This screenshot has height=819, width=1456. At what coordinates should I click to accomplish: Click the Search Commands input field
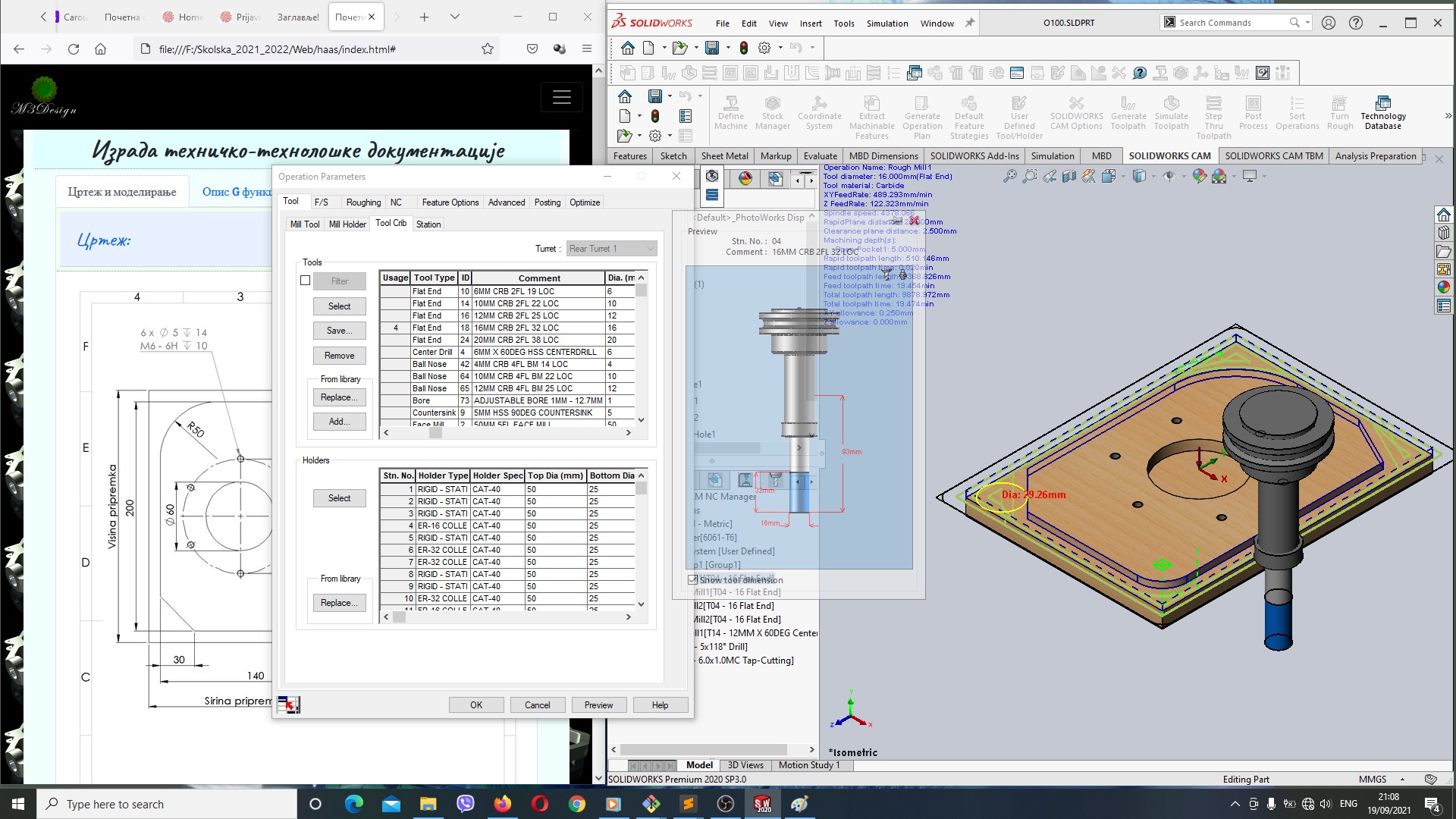click(x=1233, y=23)
